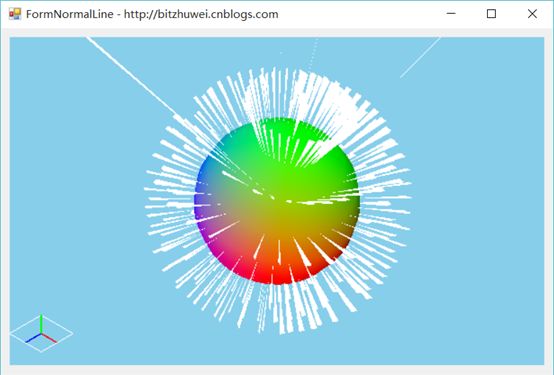This screenshot has width=554, height=375.
Task: Close the FormNormalLine window
Action: coord(532,14)
